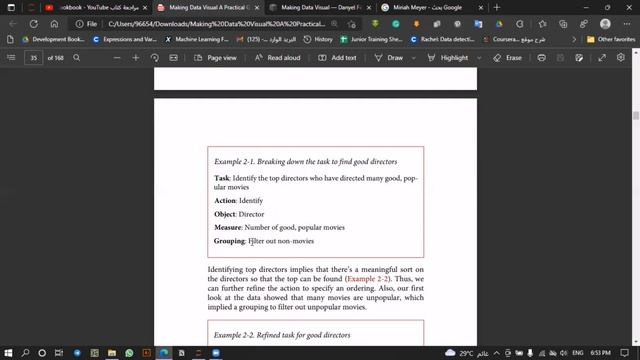Switch to the Making Data Visual A Practical tab
Viewport: 640px width, 360px height.
[x=208, y=8]
